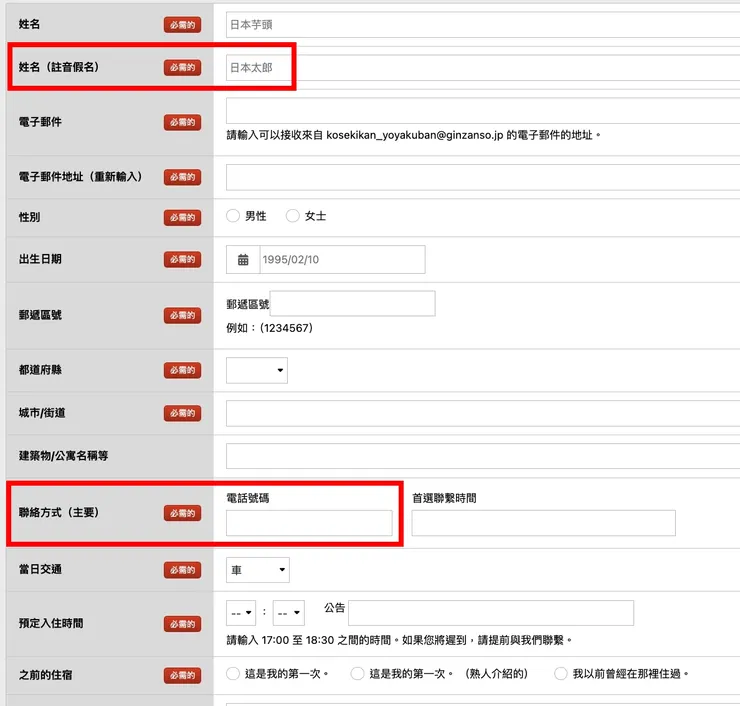740x706 pixels.
Task: Click the 建築物/公寓名稱等 input field
Action: (x=483, y=456)
